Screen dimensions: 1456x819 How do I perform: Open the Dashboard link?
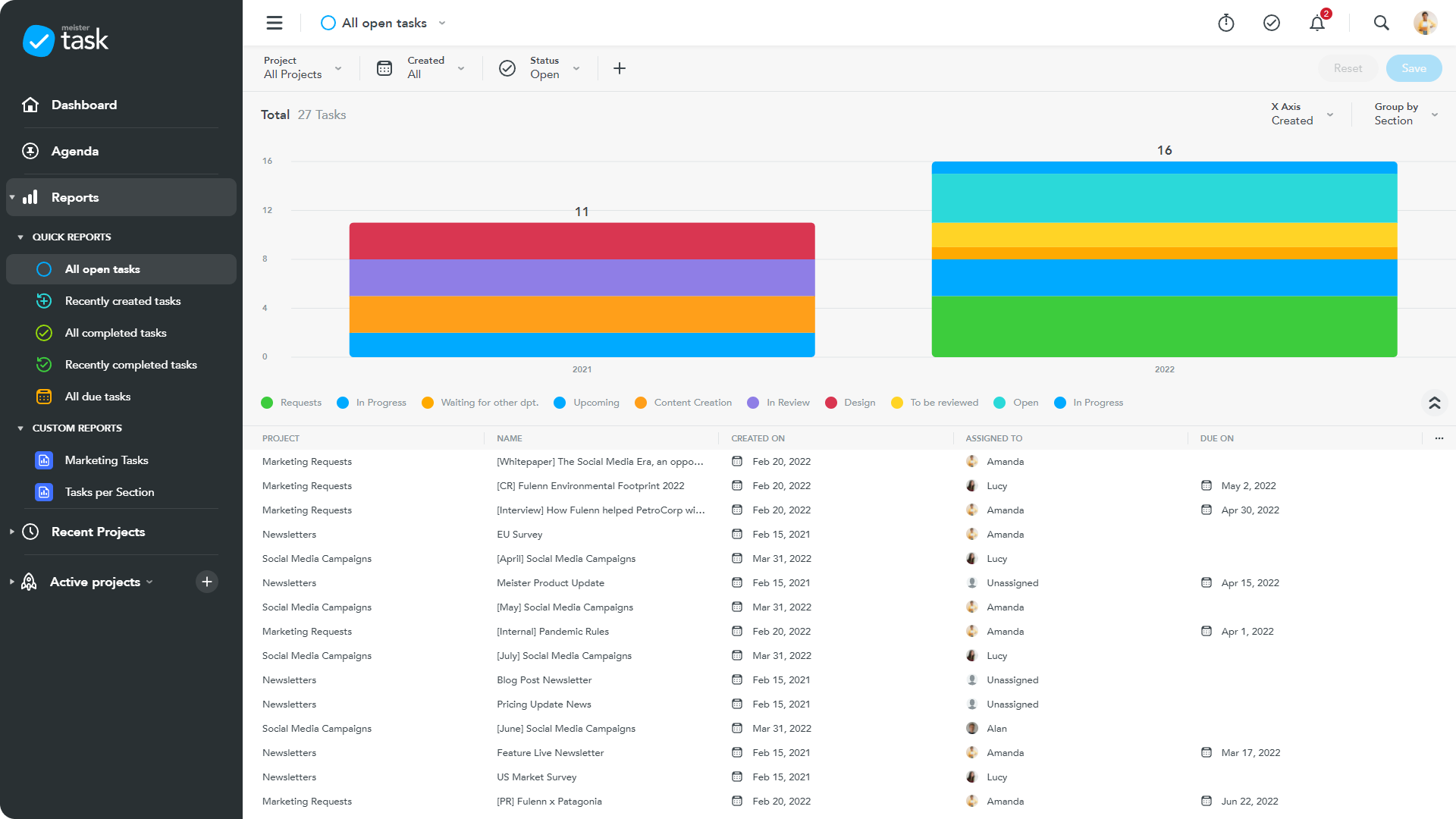(83, 105)
